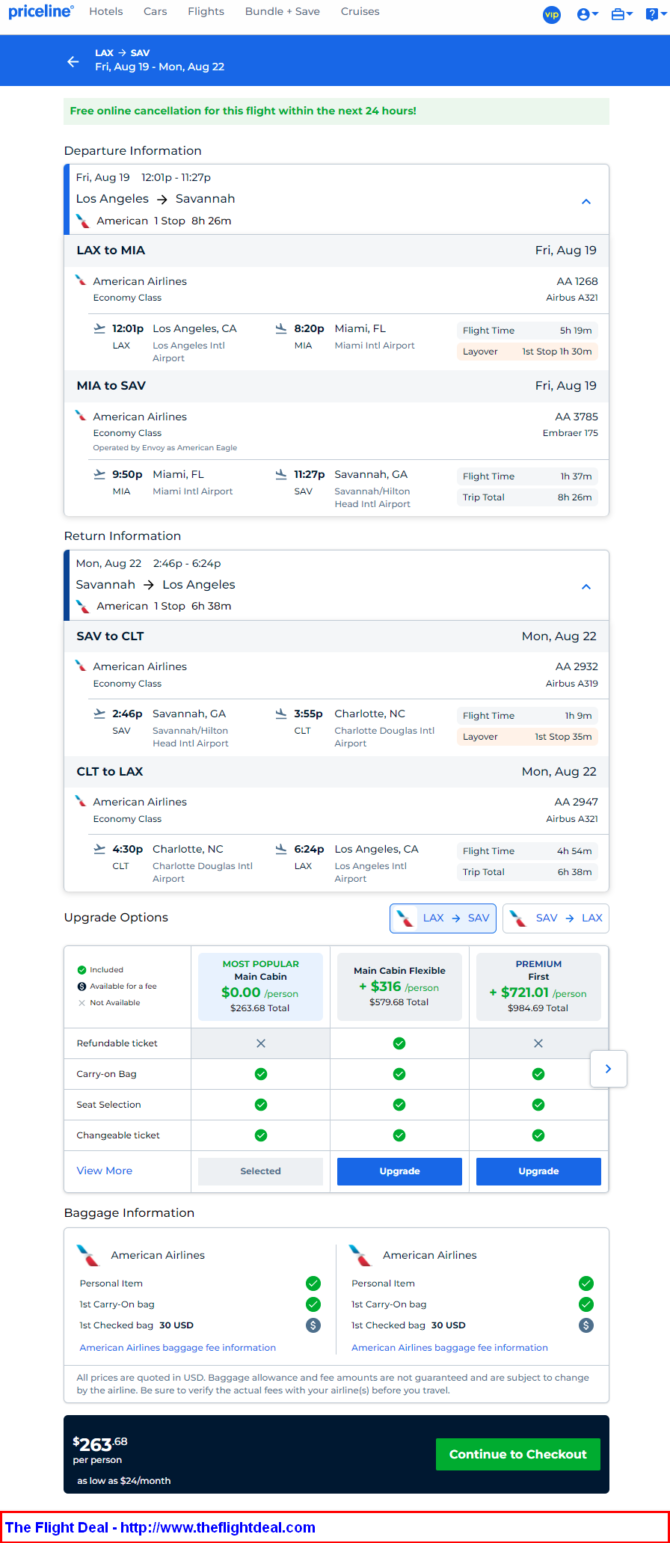Collapse the Departure Information details
Viewport: 670px width, 1543px height.
tap(586, 201)
